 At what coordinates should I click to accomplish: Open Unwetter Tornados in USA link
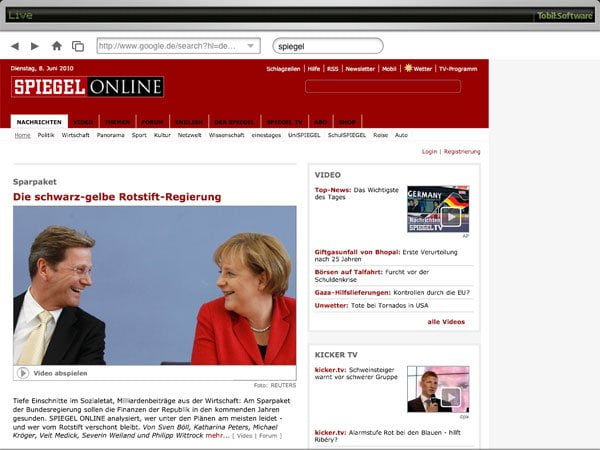point(371,305)
